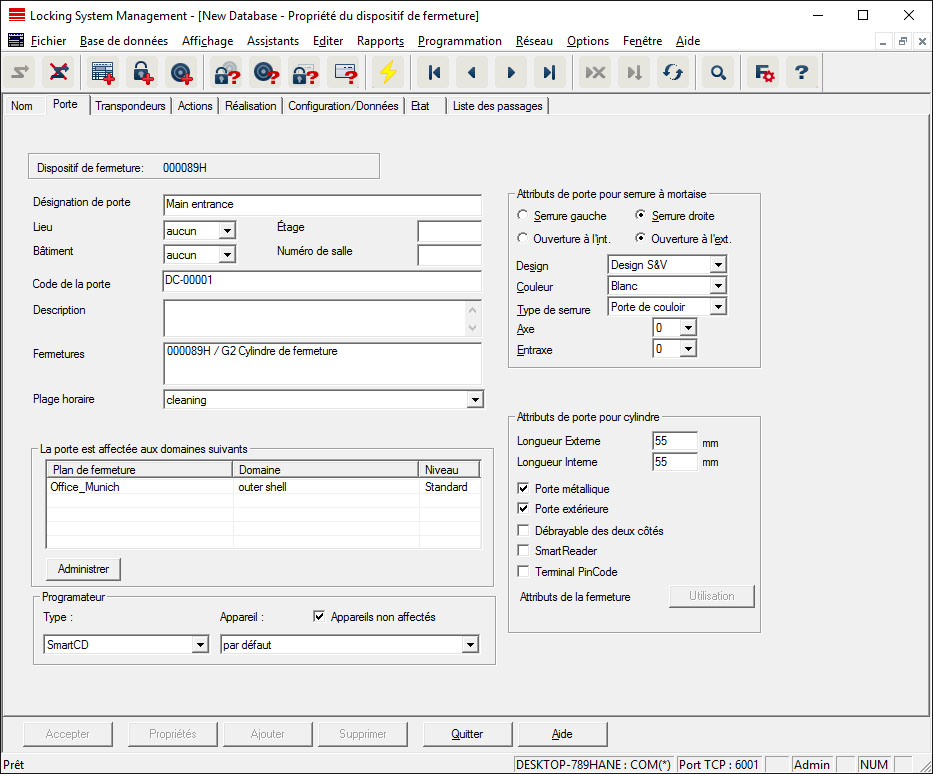Toggle Appareils non affectés checkbox
The image size is (933, 774).
pos(320,617)
